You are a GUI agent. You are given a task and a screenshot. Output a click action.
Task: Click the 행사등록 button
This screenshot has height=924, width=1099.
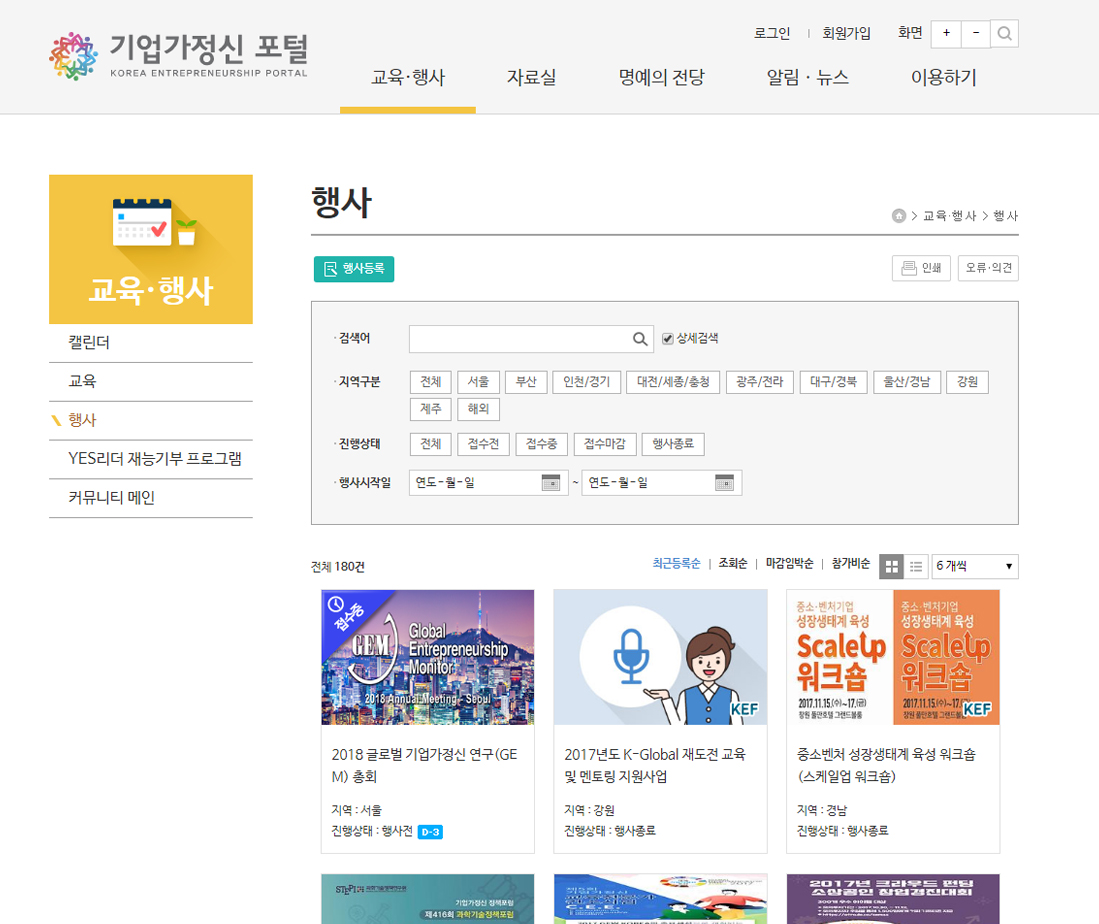(x=354, y=269)
